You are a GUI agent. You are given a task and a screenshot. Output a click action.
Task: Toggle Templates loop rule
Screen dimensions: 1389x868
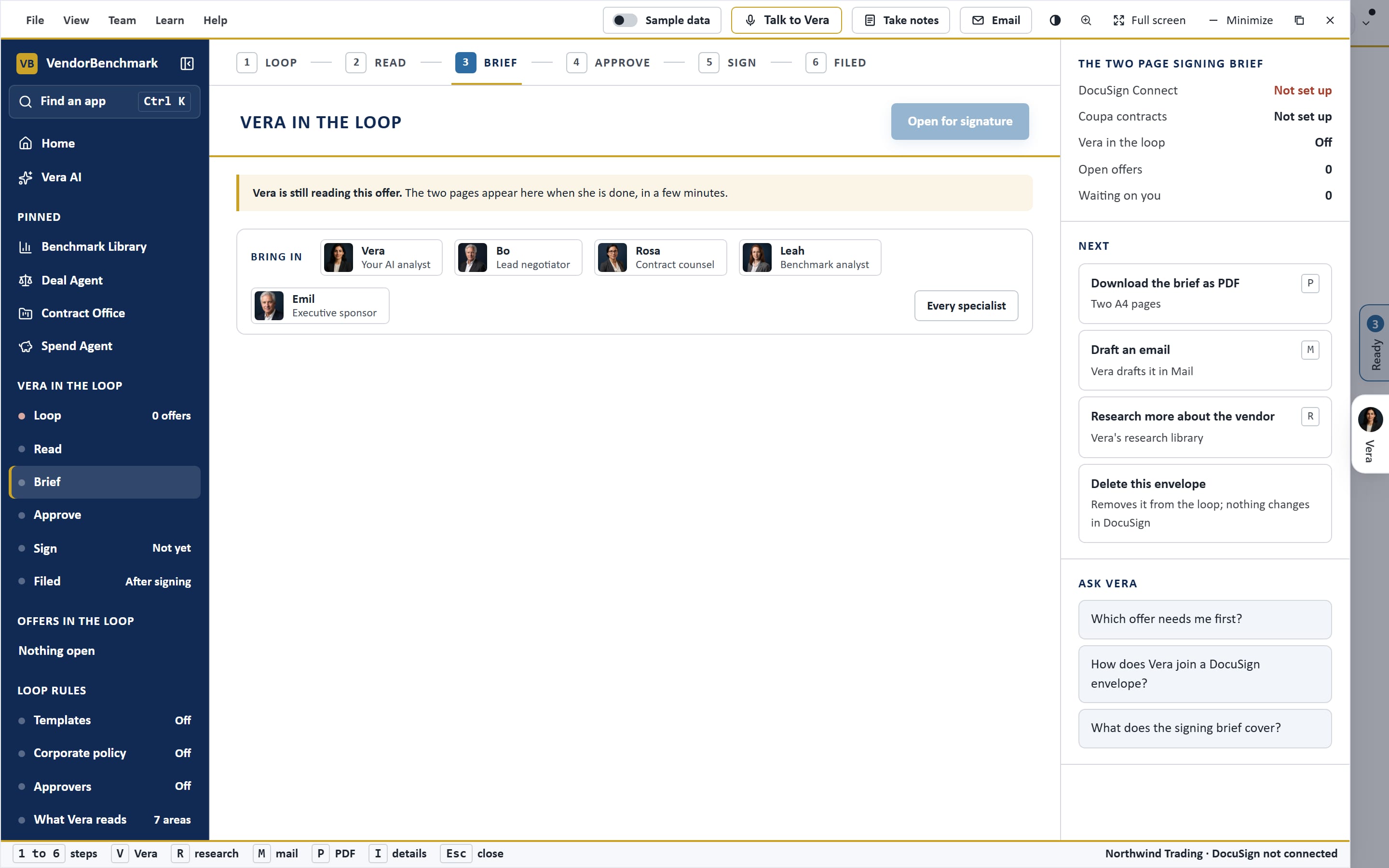(x=105, y=720)
